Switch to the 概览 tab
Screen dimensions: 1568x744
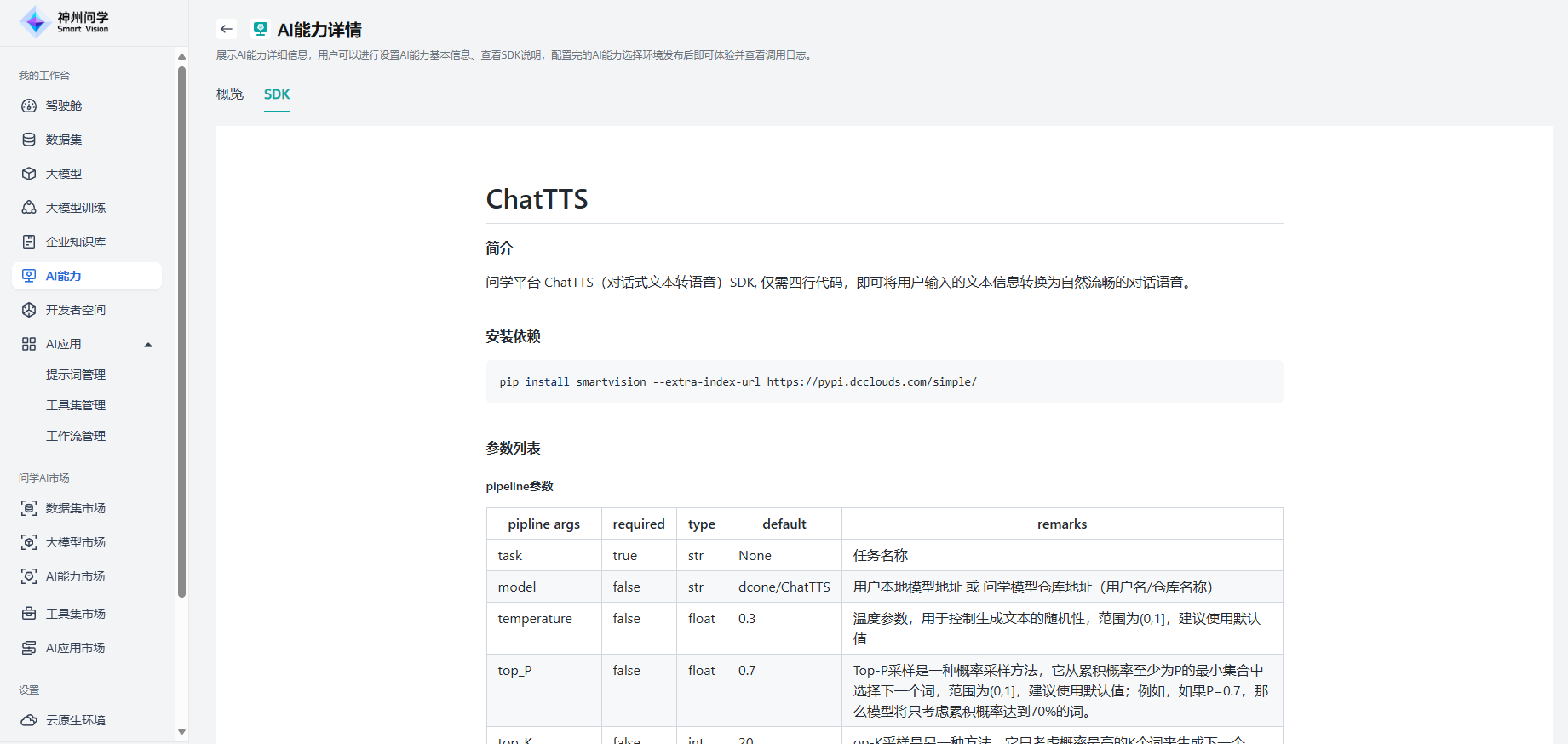point(230,94)
